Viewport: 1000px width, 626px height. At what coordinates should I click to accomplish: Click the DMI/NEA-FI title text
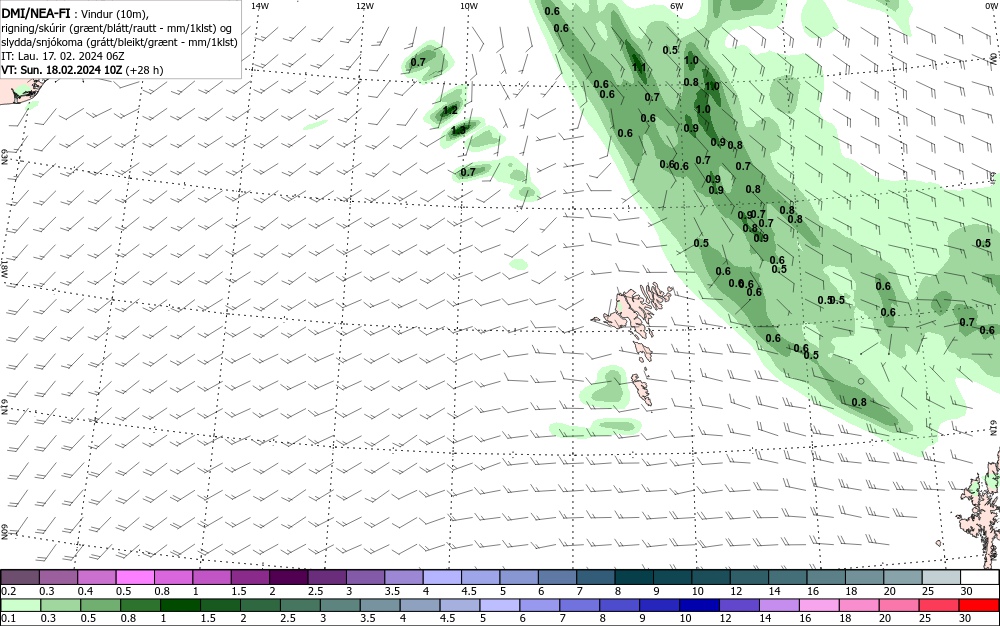36,15
